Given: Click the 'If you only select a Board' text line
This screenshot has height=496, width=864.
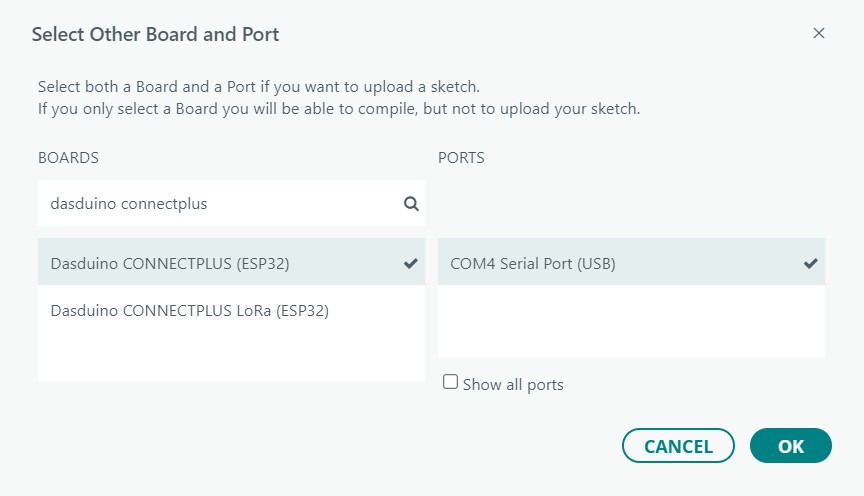Looking at the screenshot, I should pyautogui.click(x=338, y=108).
